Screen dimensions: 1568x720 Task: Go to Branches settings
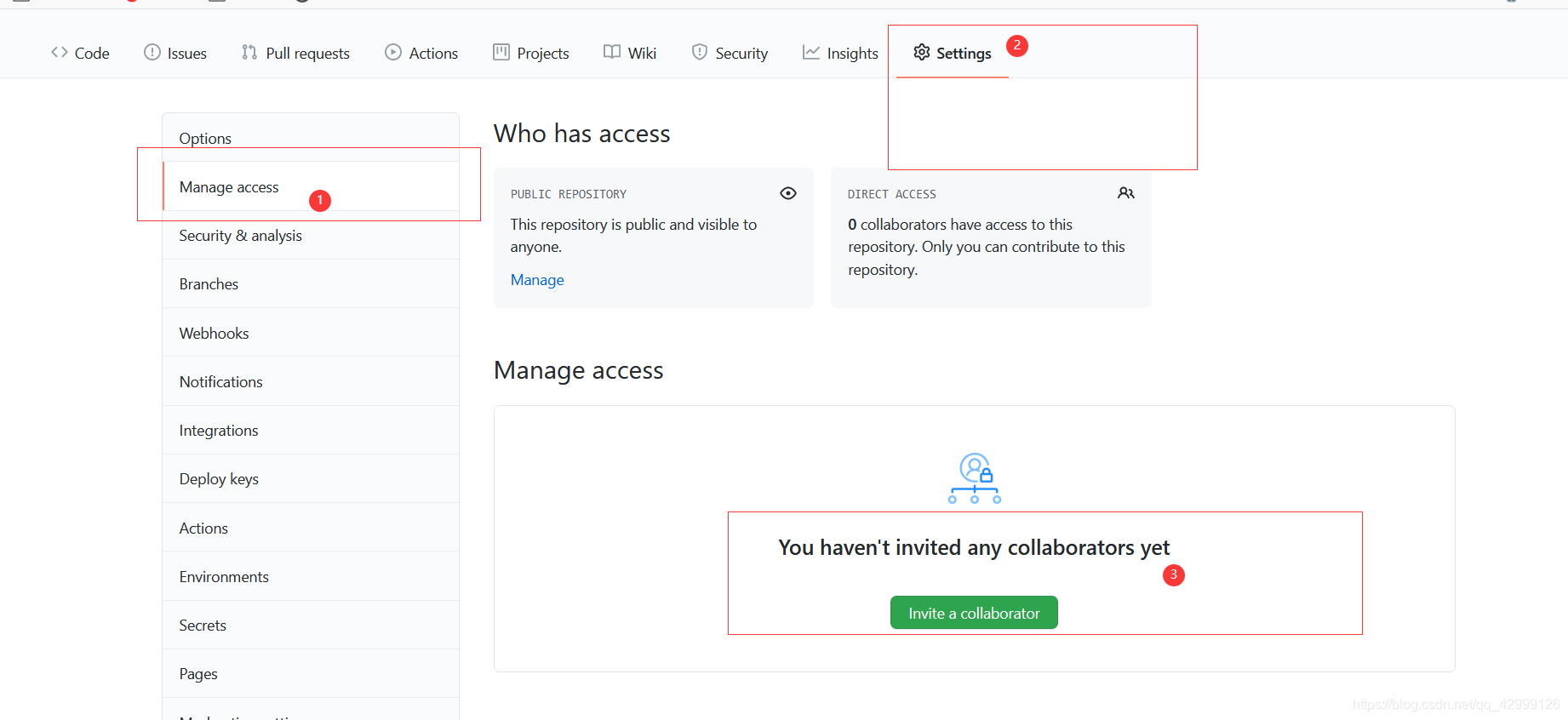click(x=311, y=283)
